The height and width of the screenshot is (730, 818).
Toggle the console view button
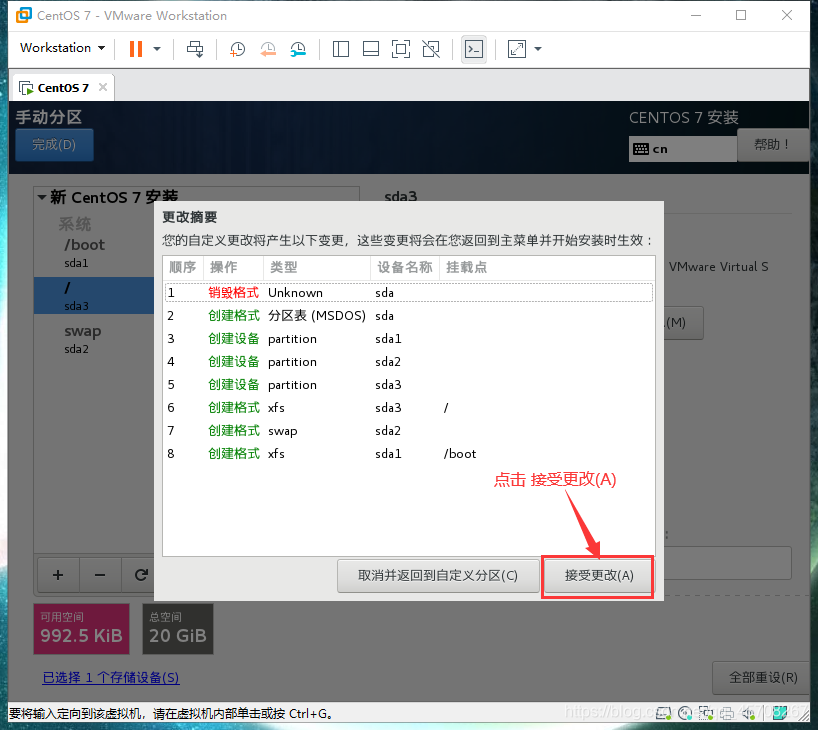coord(474,49)
